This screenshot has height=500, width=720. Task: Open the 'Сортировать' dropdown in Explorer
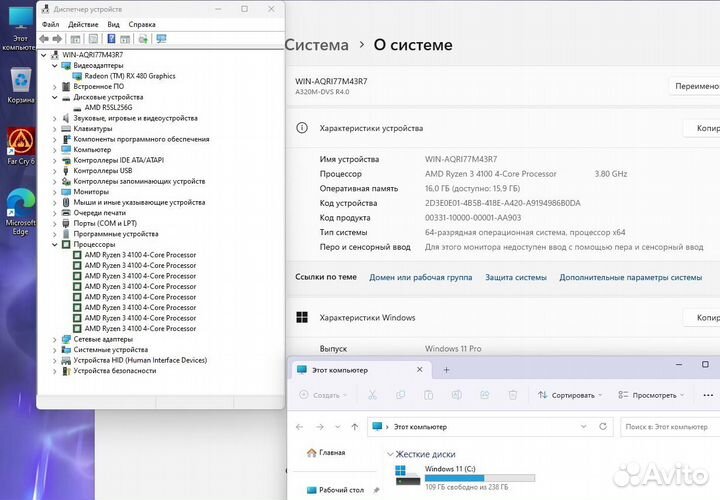[570, 395]
